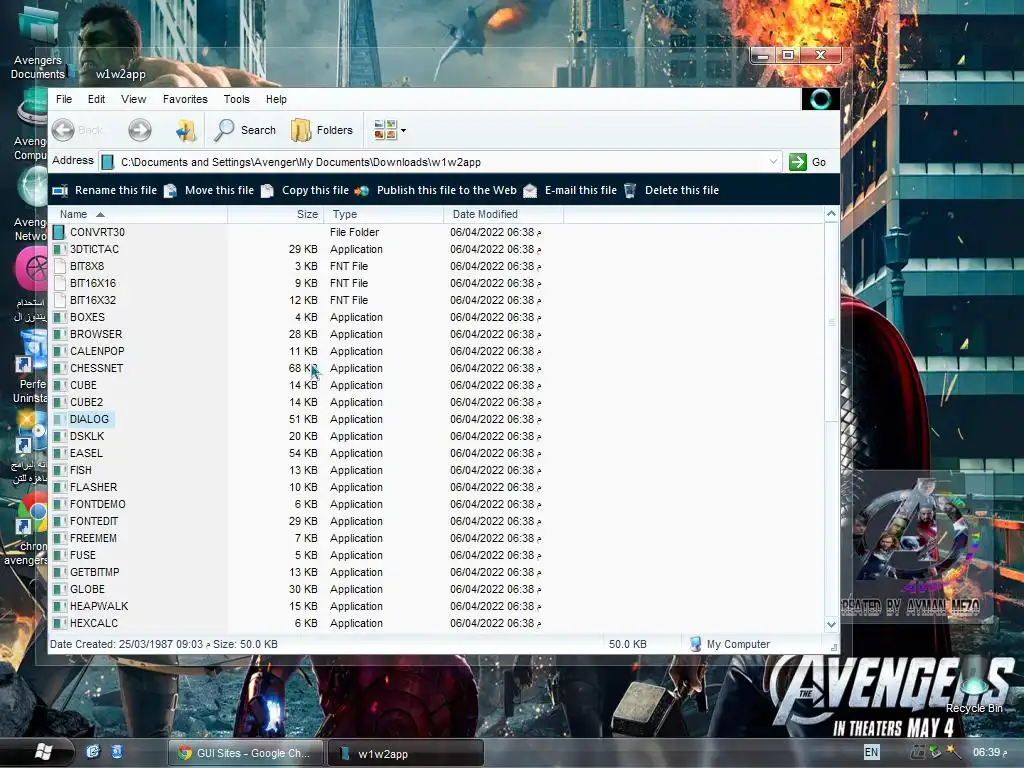Screen dimensions: 1024x768
Task: Select the file named GETBITMP
Action: [95, 571]
